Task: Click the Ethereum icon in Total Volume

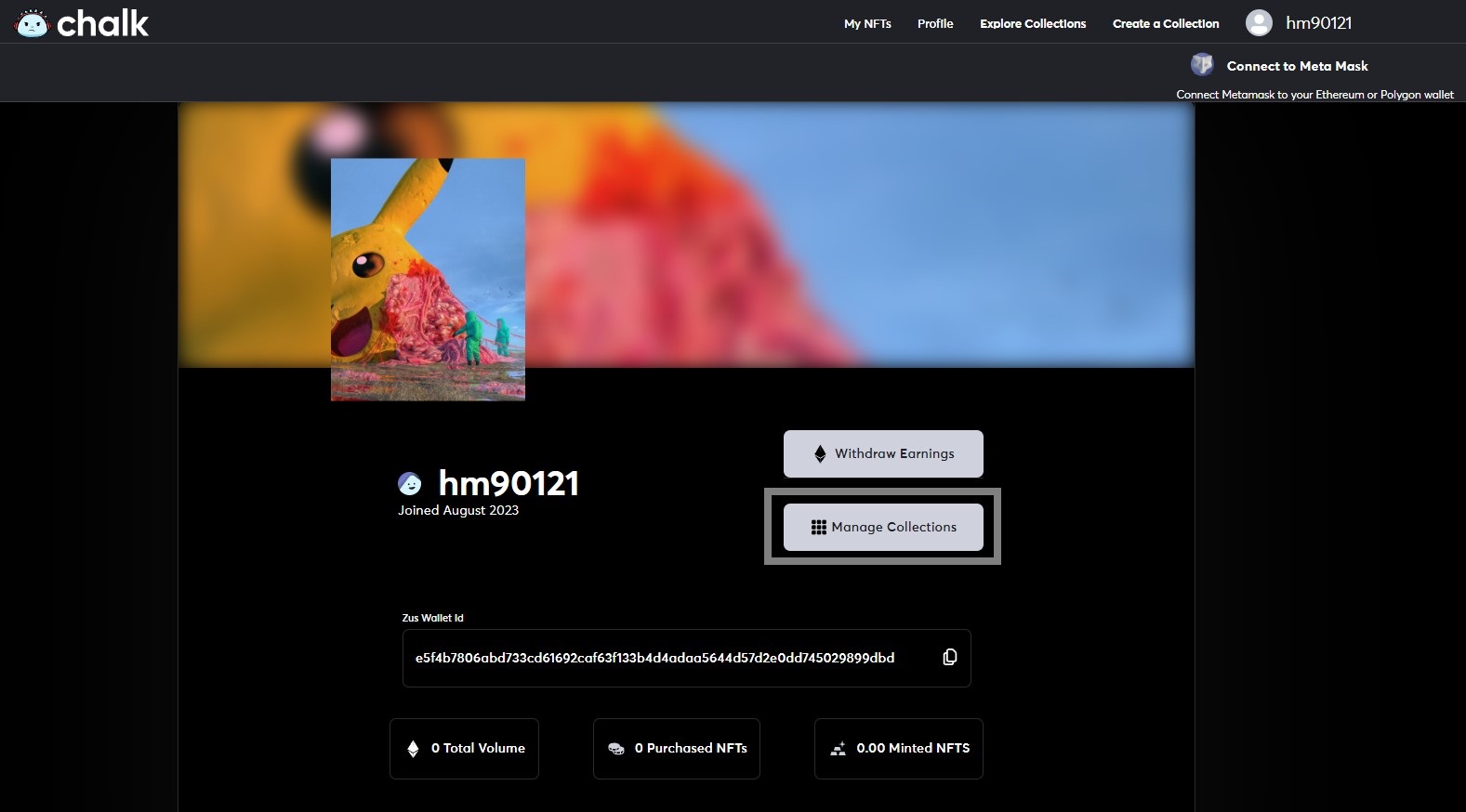Action: [414, 749]
